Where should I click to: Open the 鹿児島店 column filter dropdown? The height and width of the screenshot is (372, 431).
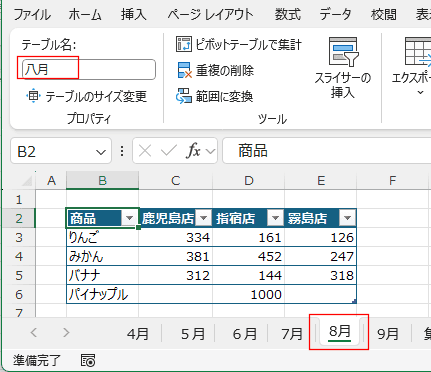[203, 218]
